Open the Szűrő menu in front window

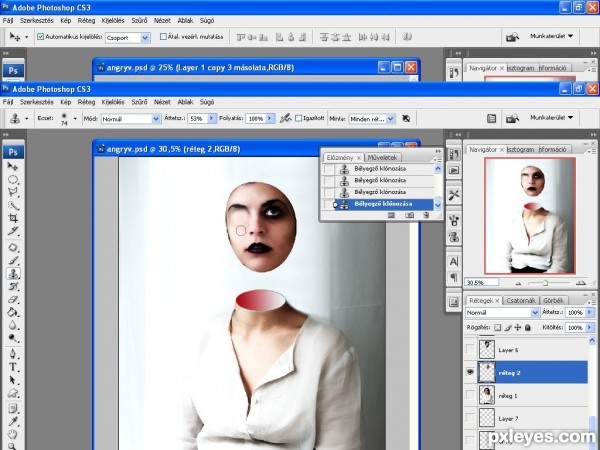pos(139,102)
